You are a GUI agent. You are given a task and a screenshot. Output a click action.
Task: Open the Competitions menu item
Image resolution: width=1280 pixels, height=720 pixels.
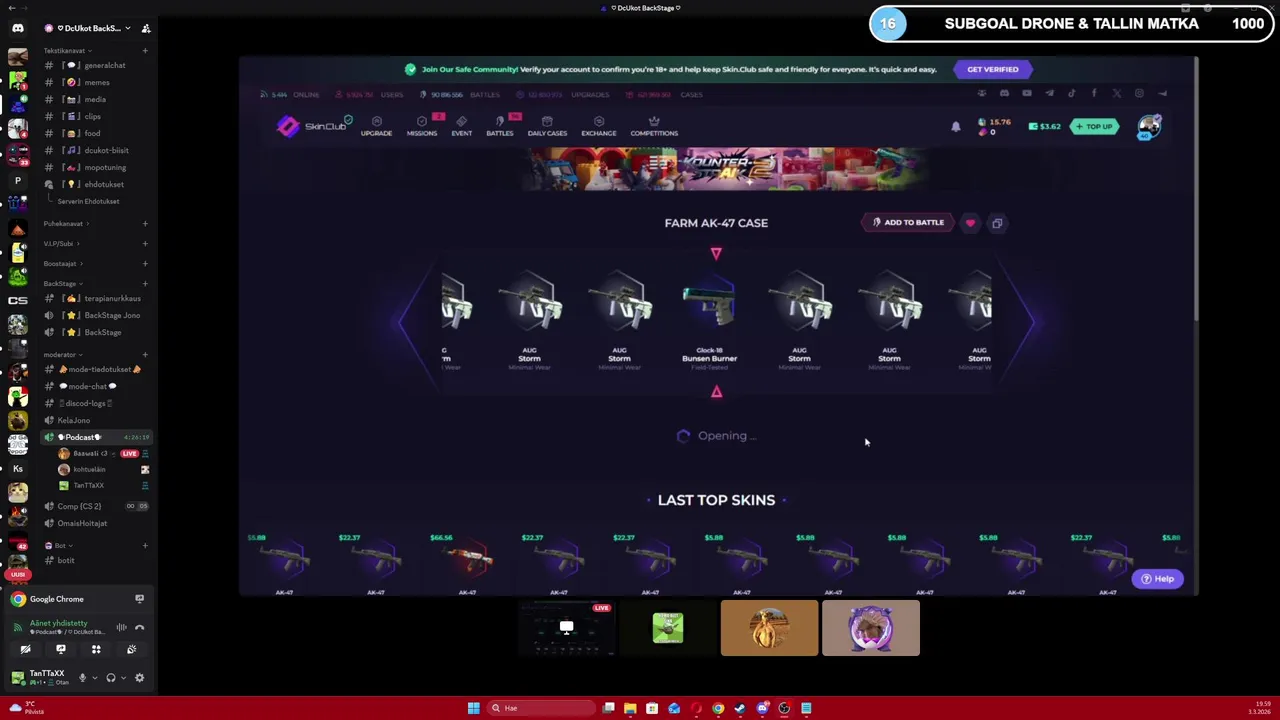(654, 126)
